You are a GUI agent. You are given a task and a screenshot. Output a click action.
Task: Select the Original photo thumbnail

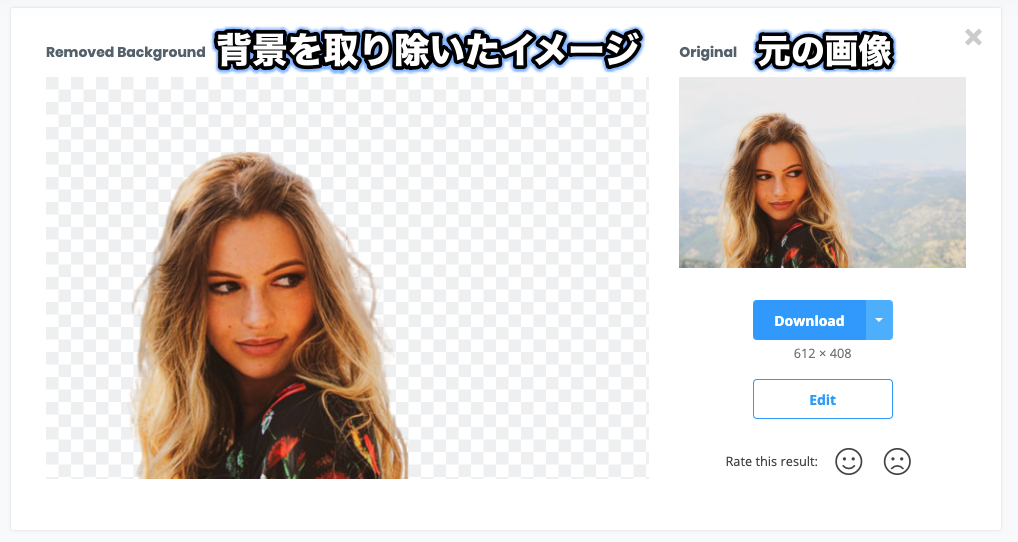point(822,172)
